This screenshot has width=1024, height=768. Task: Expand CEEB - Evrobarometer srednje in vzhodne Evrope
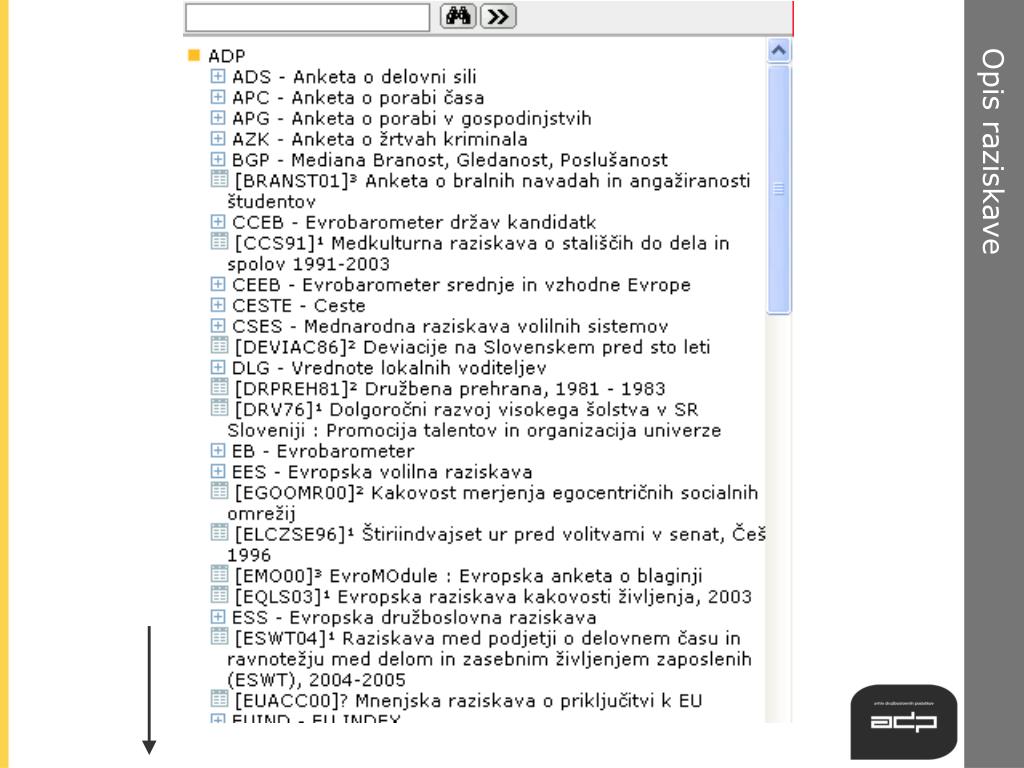pos(217,284)
